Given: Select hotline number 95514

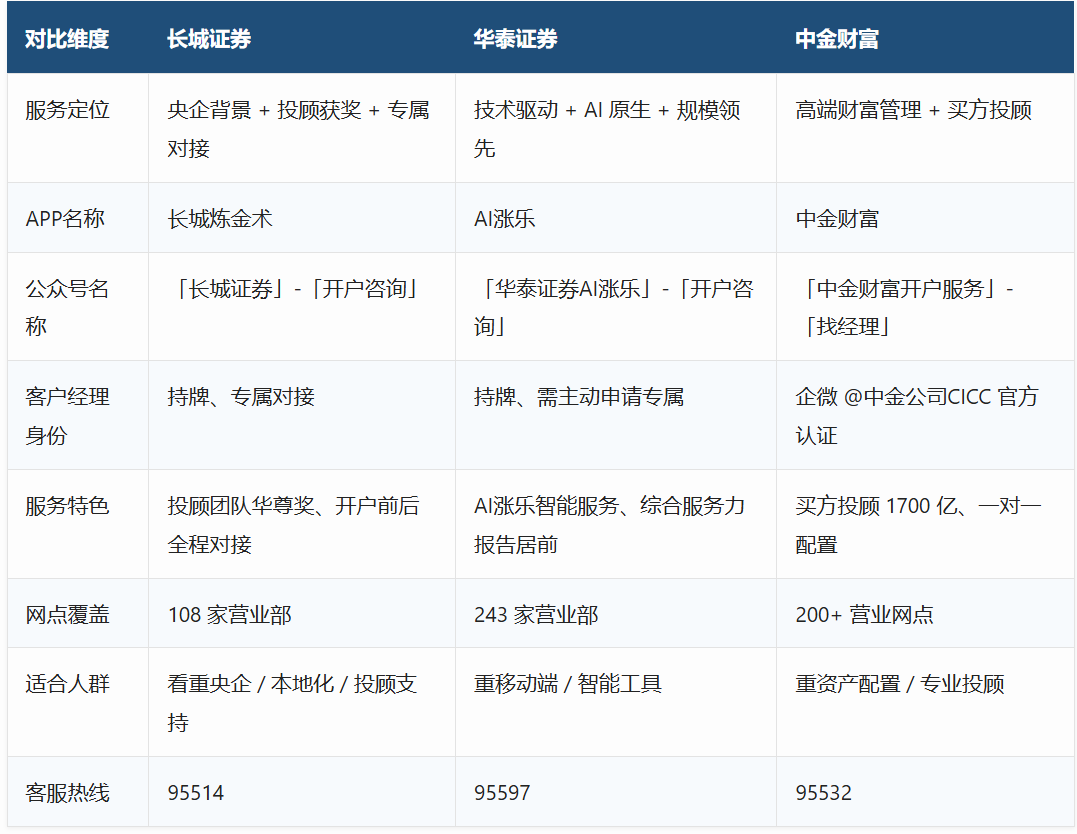Looking at the screenshot, I should coord(196,793).
